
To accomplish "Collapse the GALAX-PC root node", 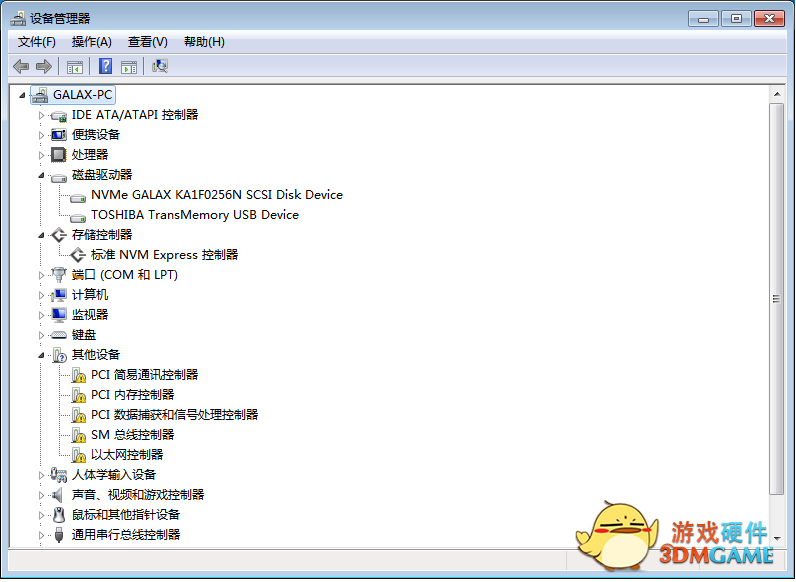I will [22, 95].
